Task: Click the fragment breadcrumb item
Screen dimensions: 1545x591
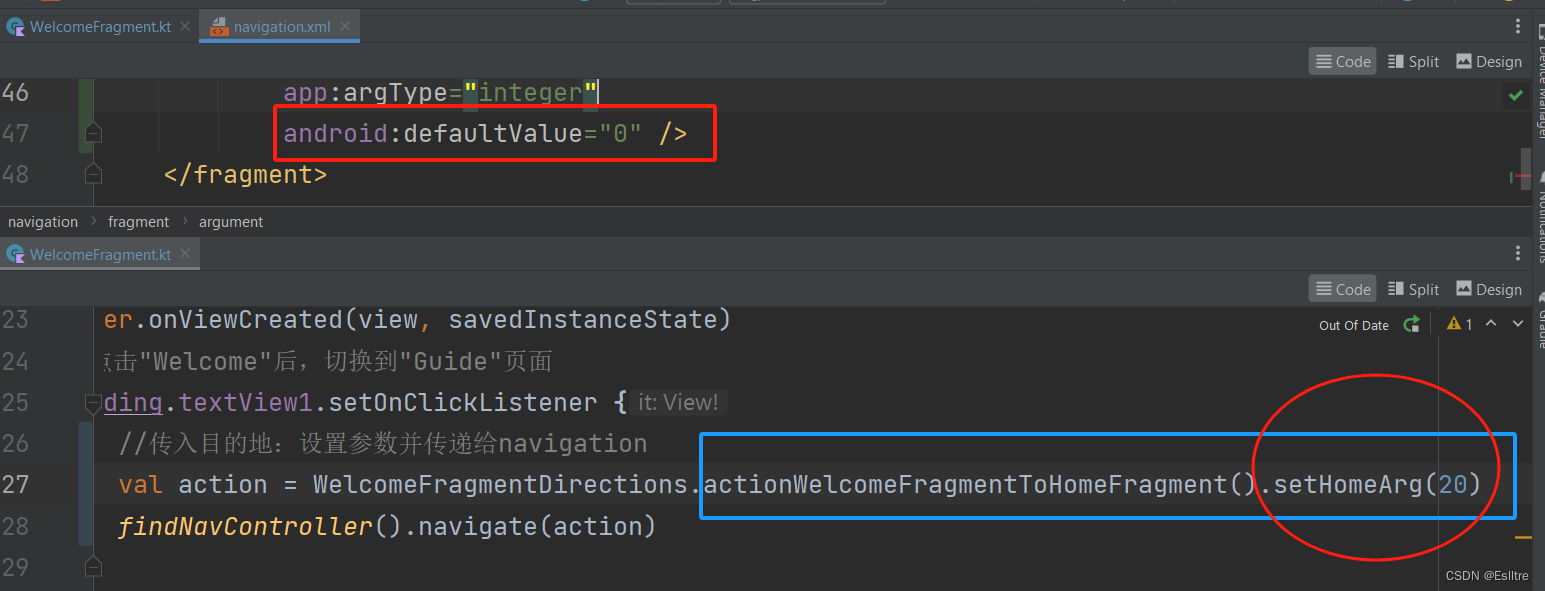Action: [x=138, y=221]
